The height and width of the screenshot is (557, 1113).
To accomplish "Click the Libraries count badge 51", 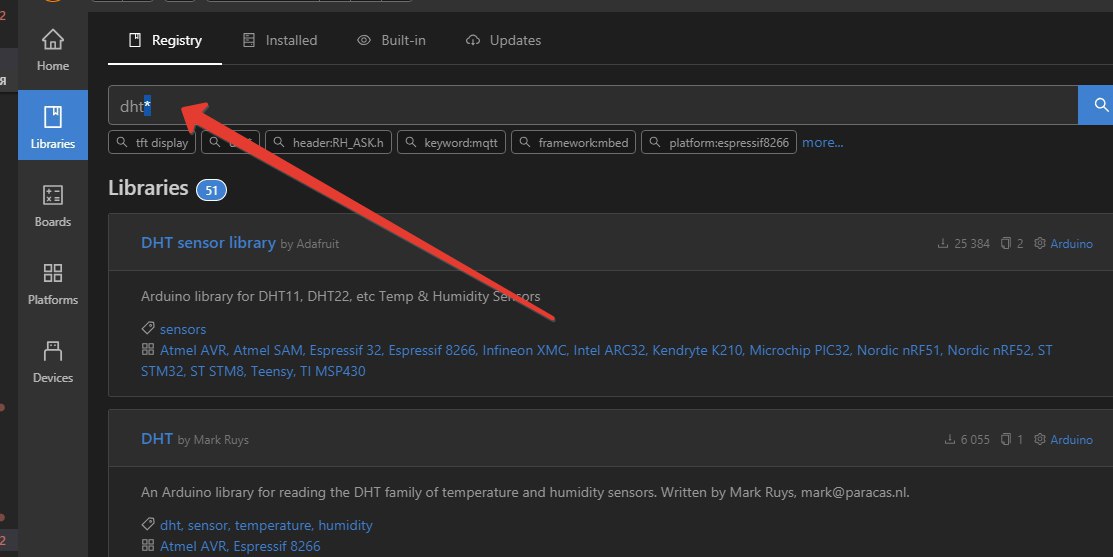I will [211, 190].
